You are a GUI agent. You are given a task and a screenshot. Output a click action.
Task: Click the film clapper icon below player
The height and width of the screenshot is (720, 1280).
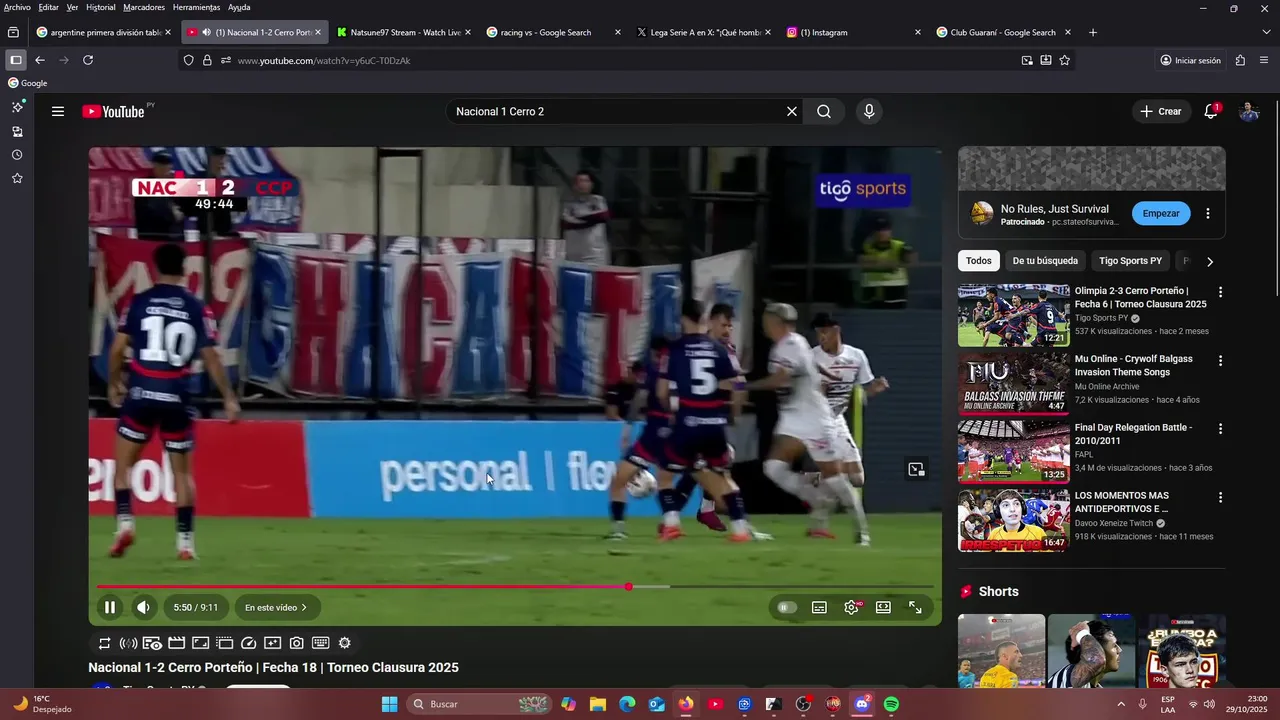(176, 643)
